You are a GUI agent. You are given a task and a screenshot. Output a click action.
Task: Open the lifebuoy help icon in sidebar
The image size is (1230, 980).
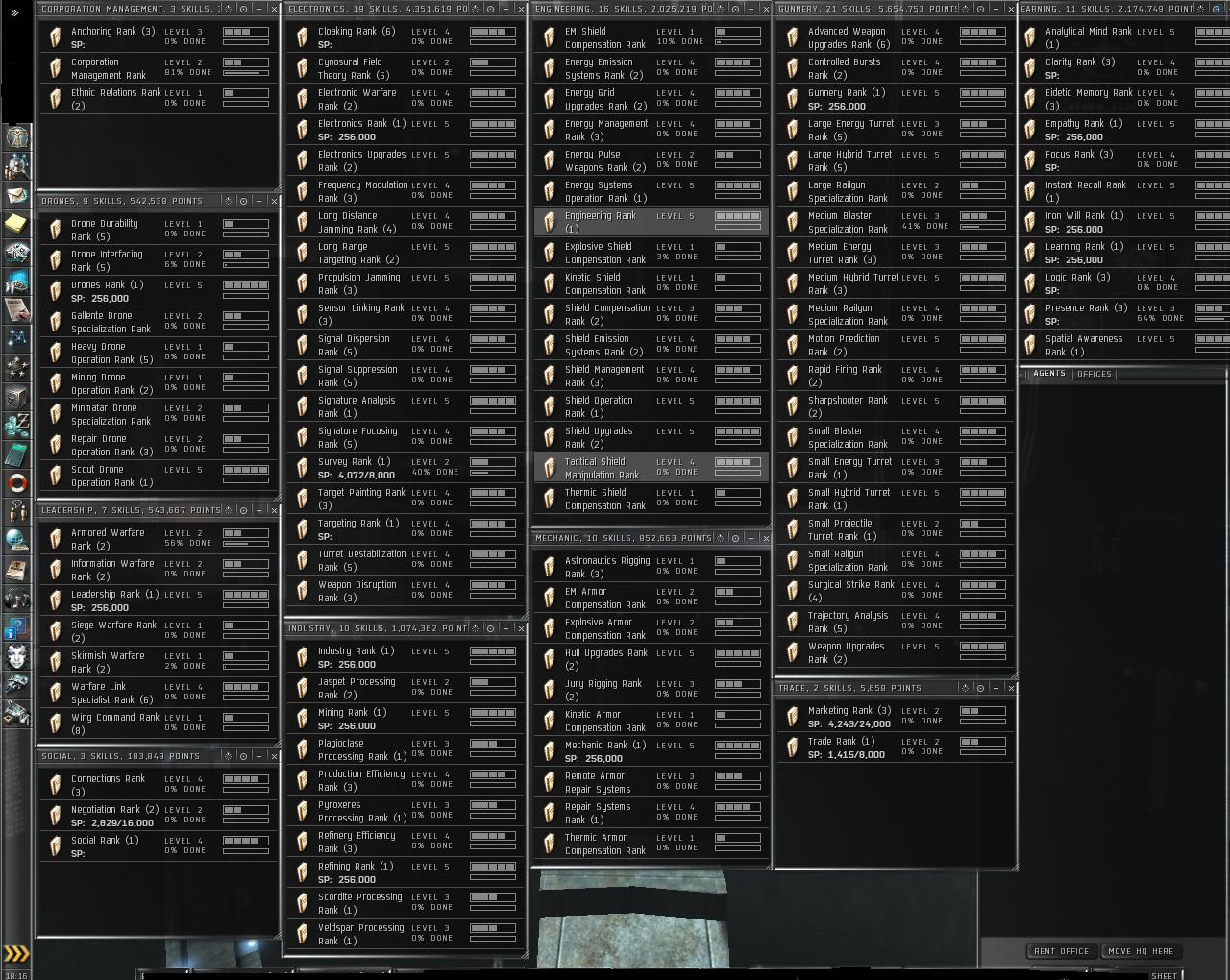[x=16, y=481]
